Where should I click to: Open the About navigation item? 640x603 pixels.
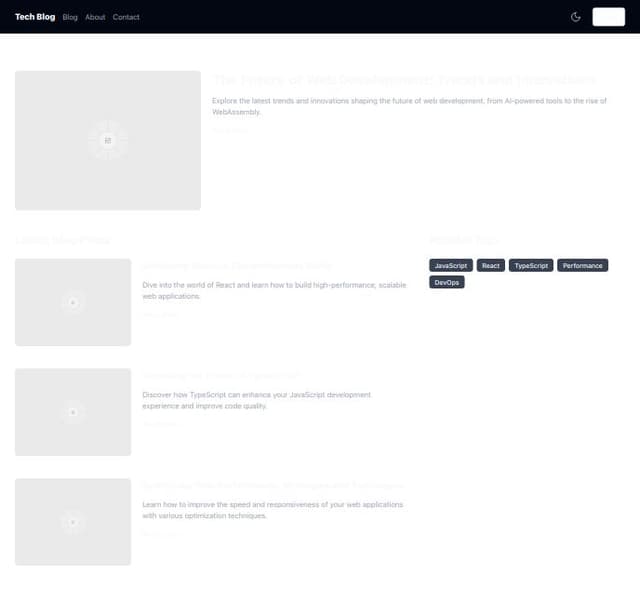click(x=95, y=17)
